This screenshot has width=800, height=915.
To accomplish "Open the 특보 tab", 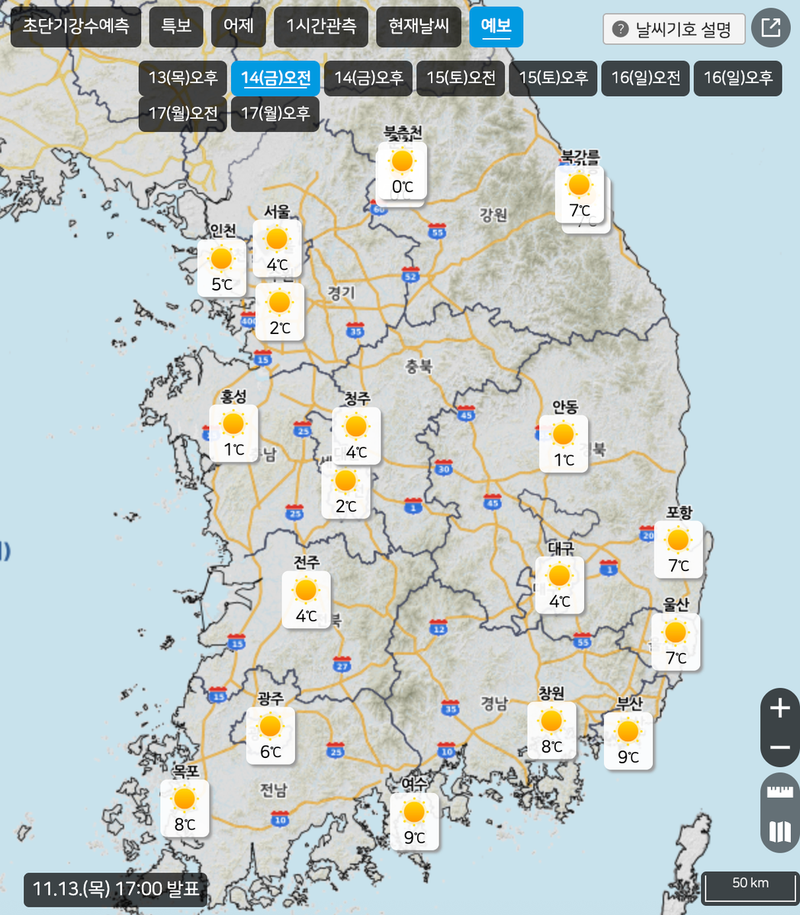I will pyautogui.click(x=176, y=27).
